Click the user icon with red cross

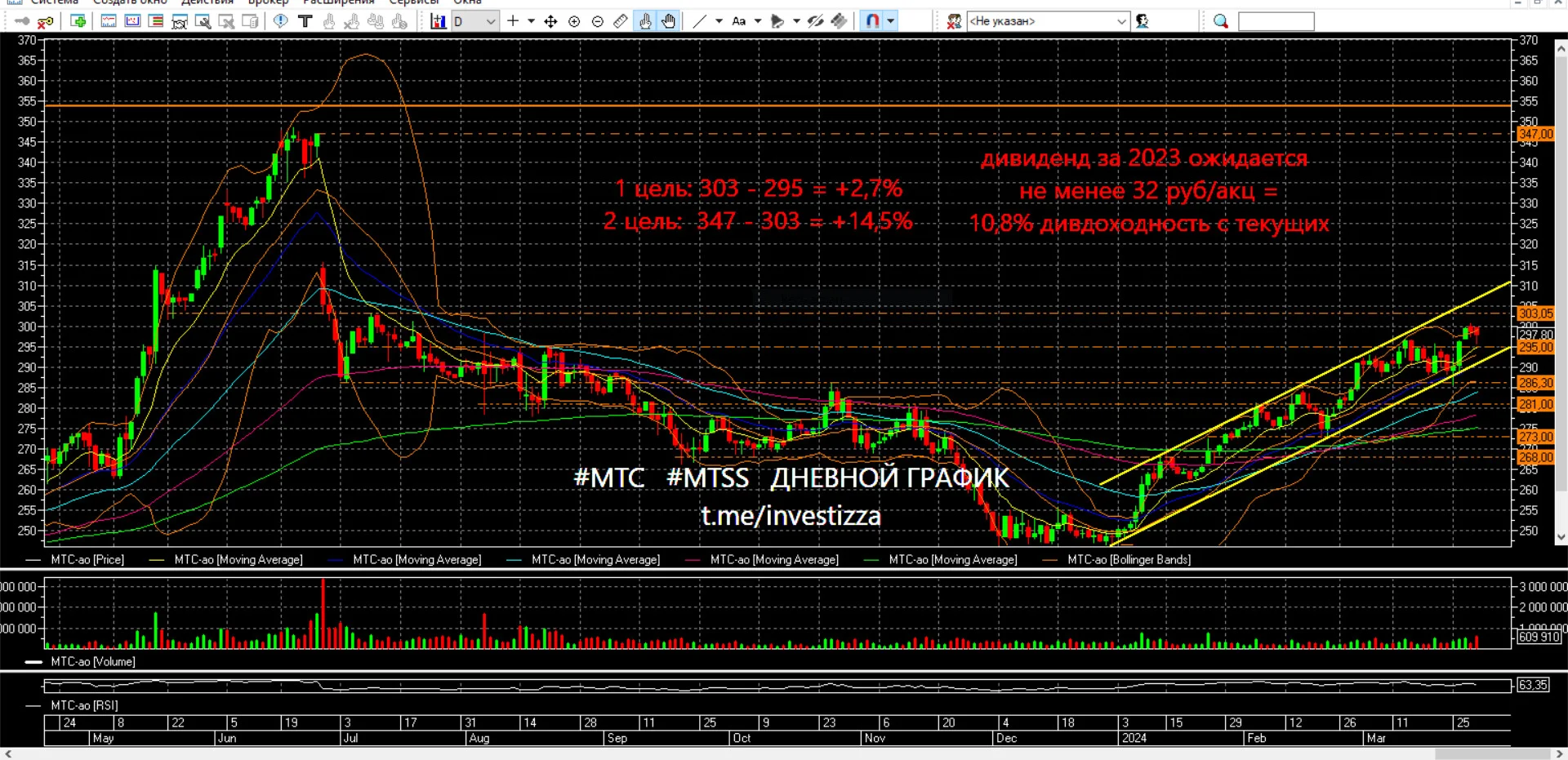954,21
